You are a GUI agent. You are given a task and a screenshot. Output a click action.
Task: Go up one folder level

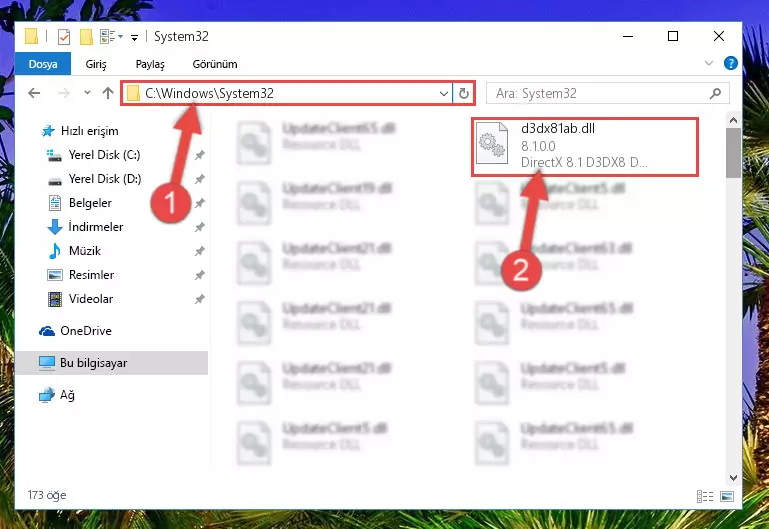pos(108,93)
